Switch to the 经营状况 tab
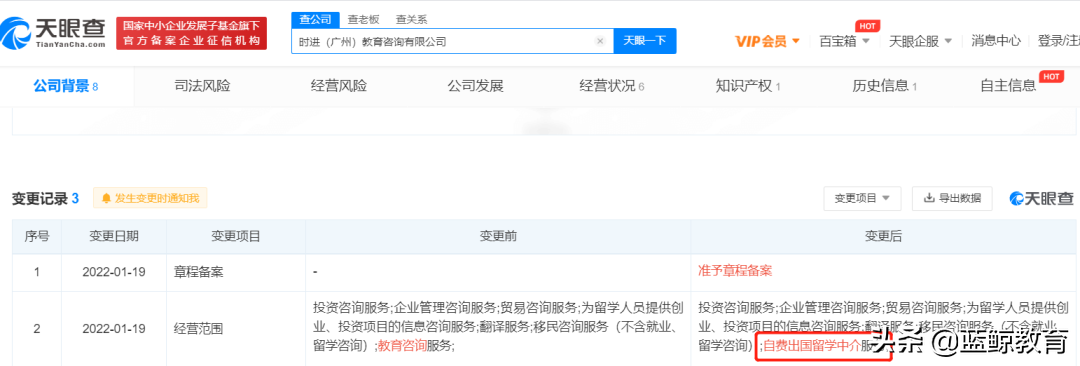Screen dimensions: 1080x366 point(612,86)
